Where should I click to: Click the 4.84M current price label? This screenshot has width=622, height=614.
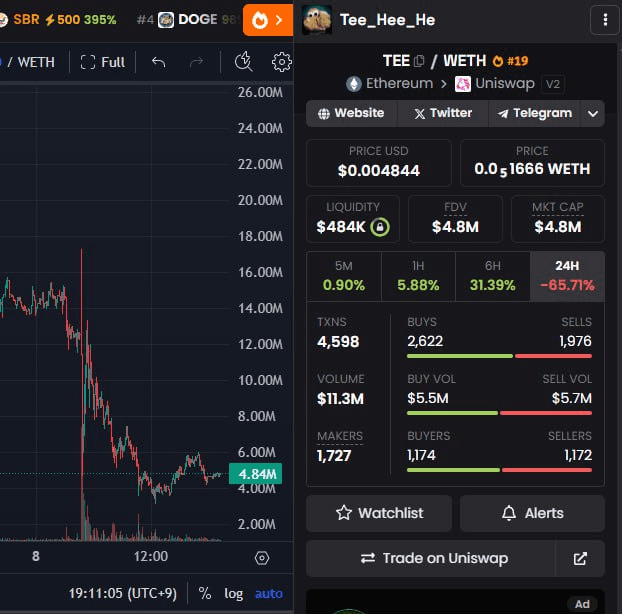pos(255,474)
